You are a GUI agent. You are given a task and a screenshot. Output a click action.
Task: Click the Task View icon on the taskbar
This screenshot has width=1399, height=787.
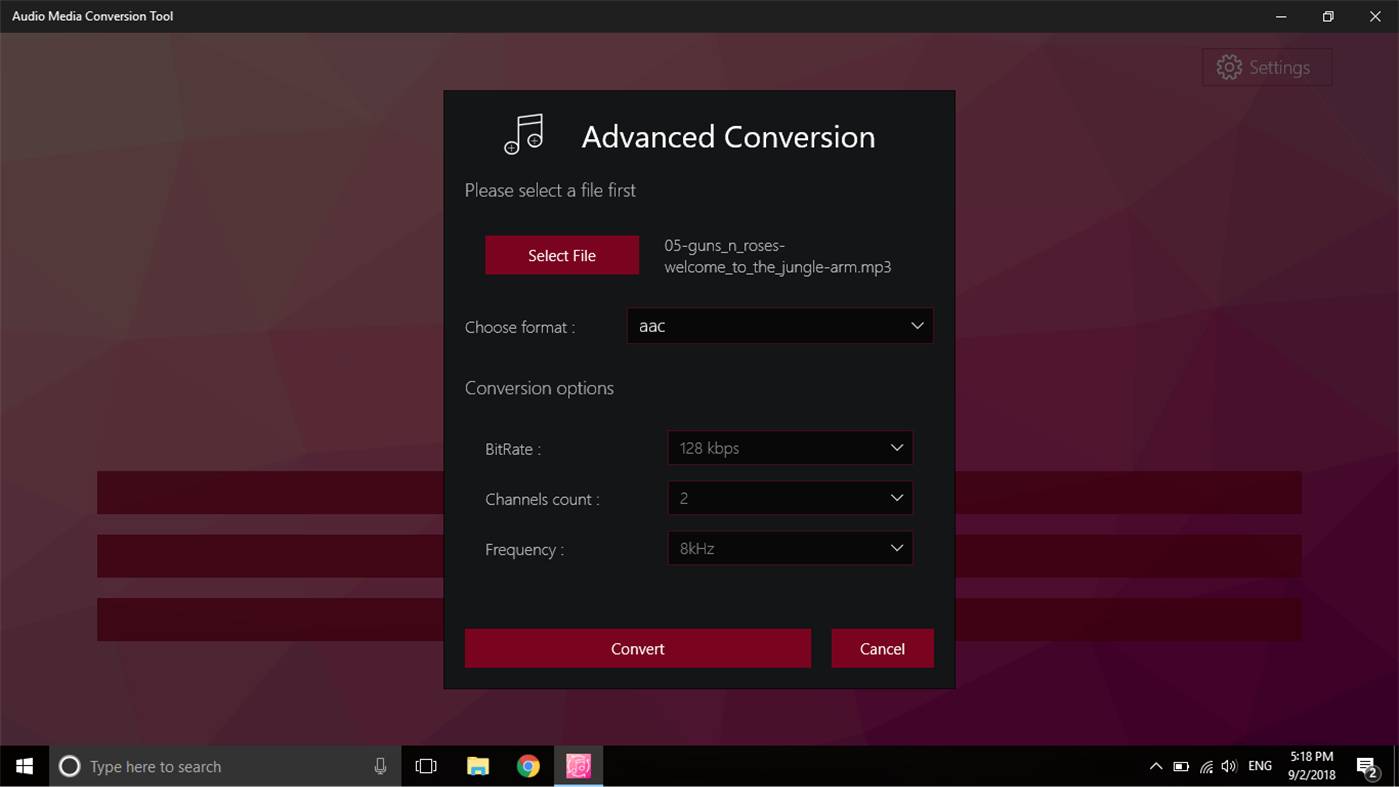pos(426,766)
